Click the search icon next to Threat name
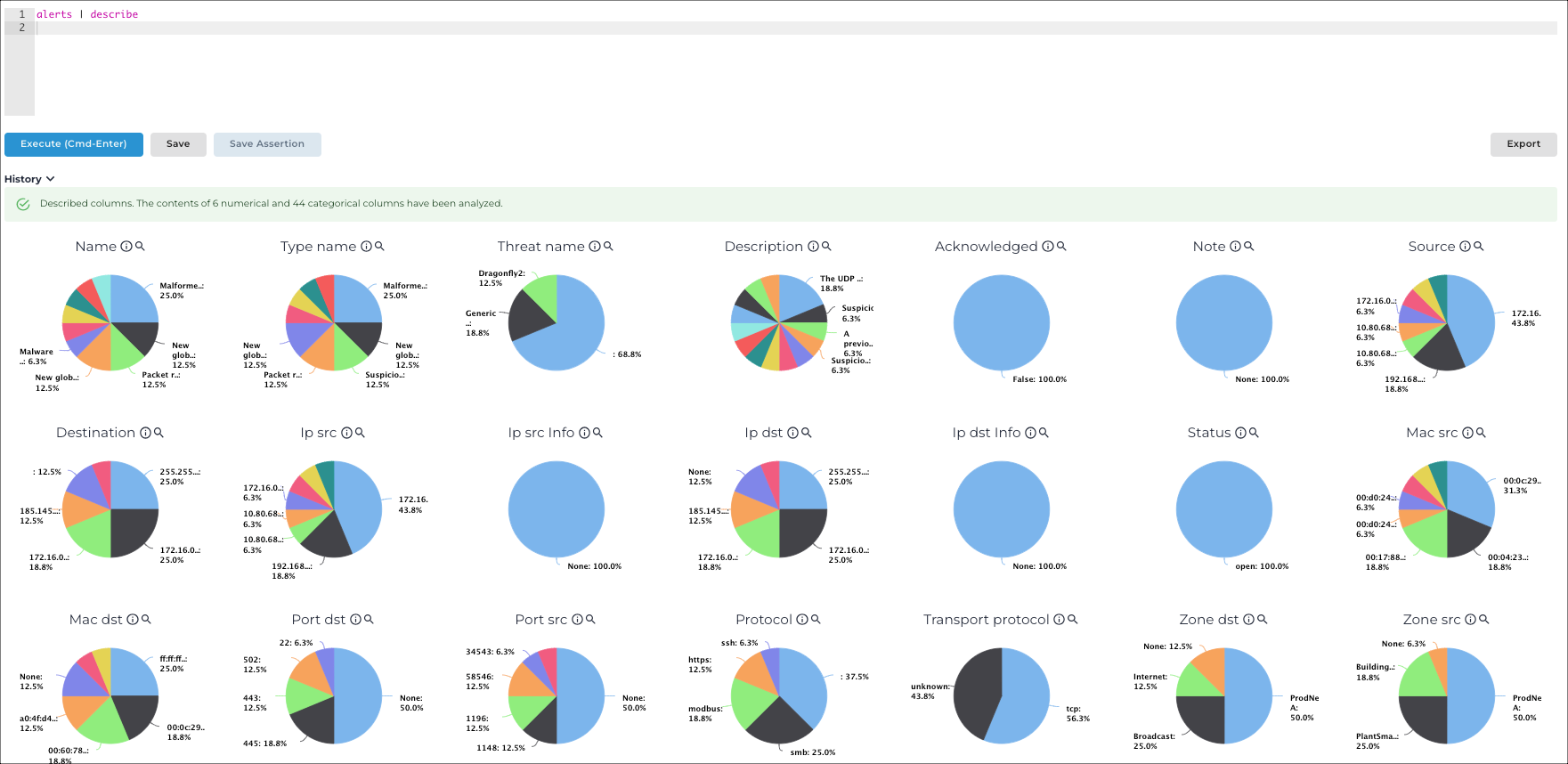1568x764 pixels. pyautogui.click(x=608, y=247)
